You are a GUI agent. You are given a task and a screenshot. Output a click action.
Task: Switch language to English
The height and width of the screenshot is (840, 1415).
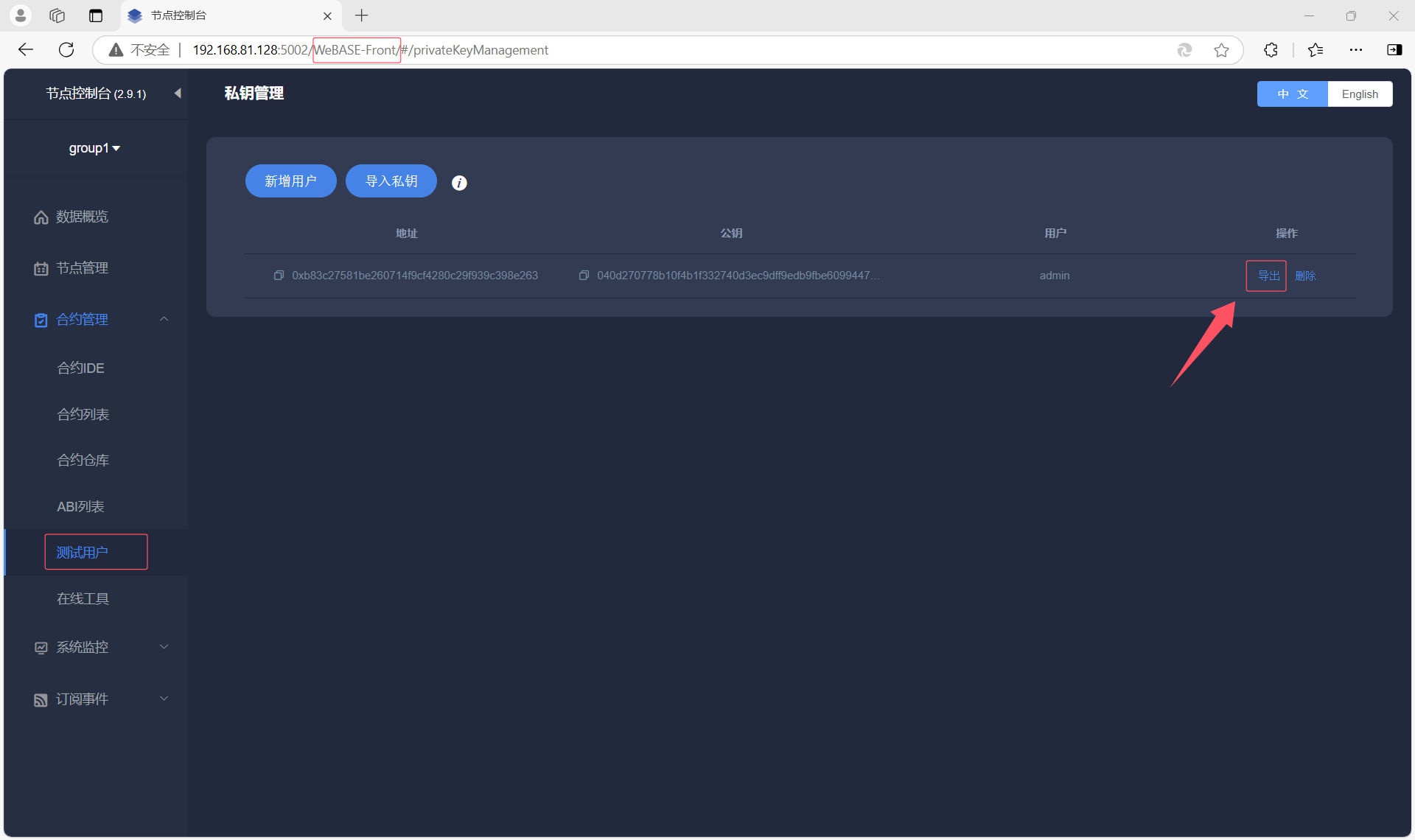[x=1359, y=94]
